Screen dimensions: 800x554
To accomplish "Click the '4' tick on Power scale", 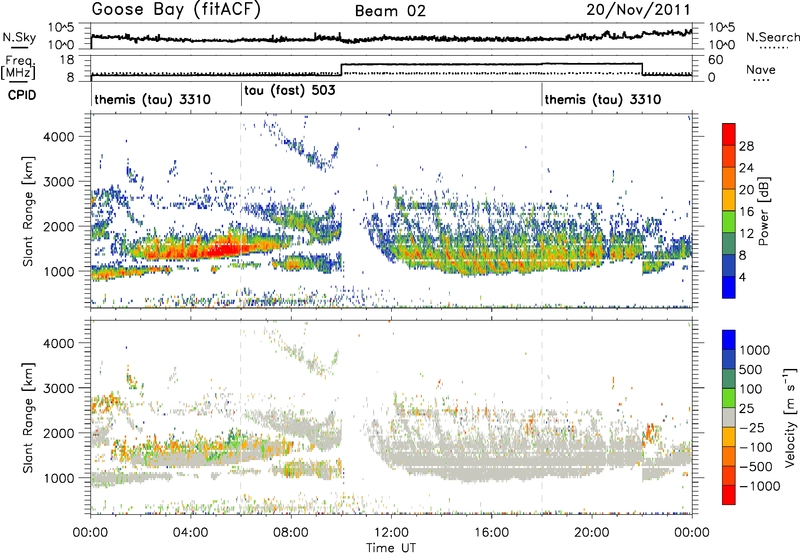I will point(742,277).
